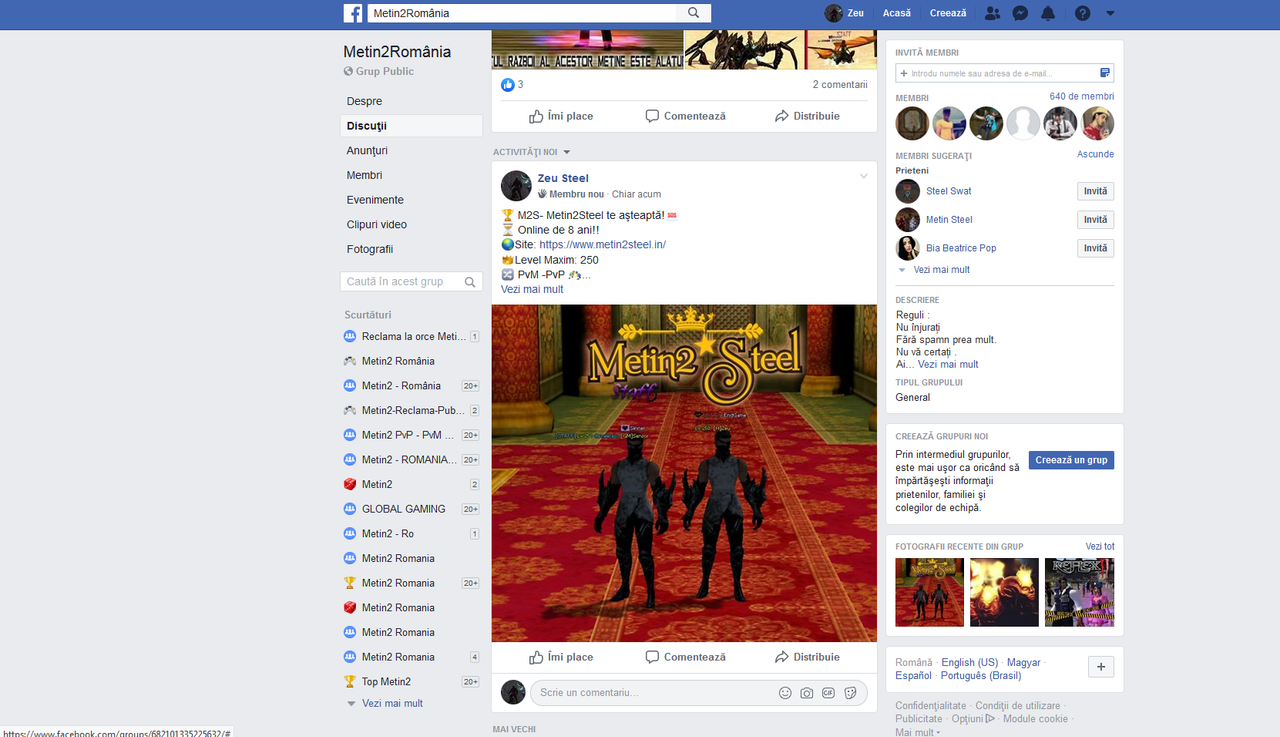Invite Steel Swat to the group
Viewport: 1280px width, 737px height.
[x=1096, y=191]
